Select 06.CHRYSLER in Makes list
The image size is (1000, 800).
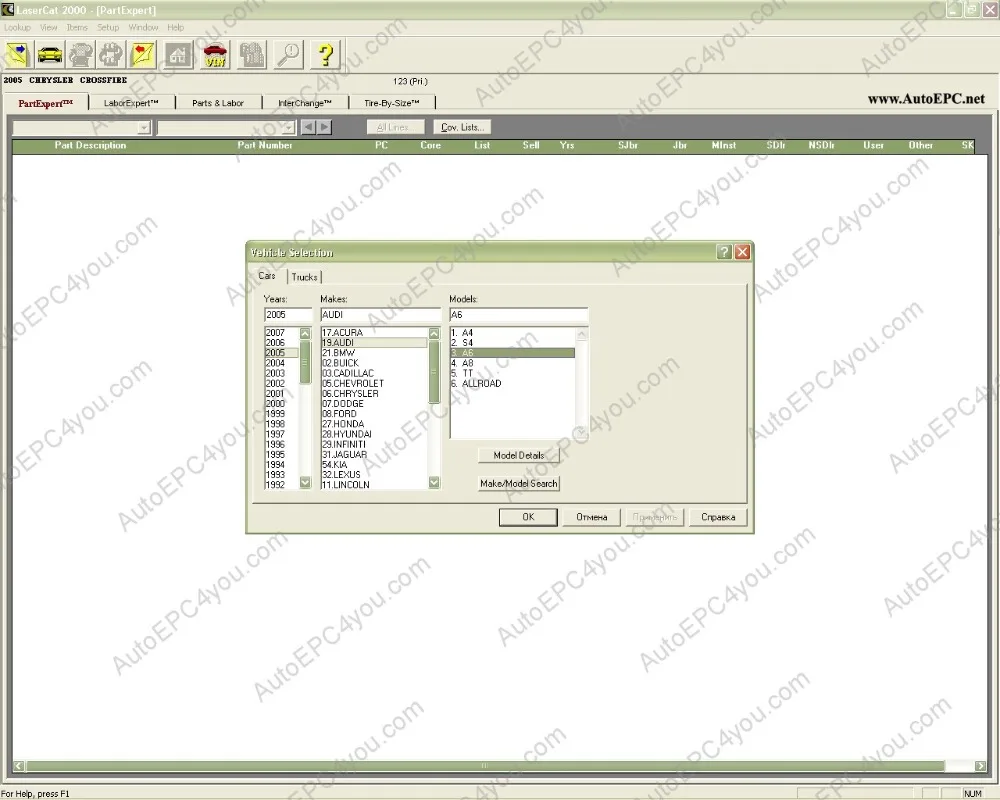coord(374,394)
